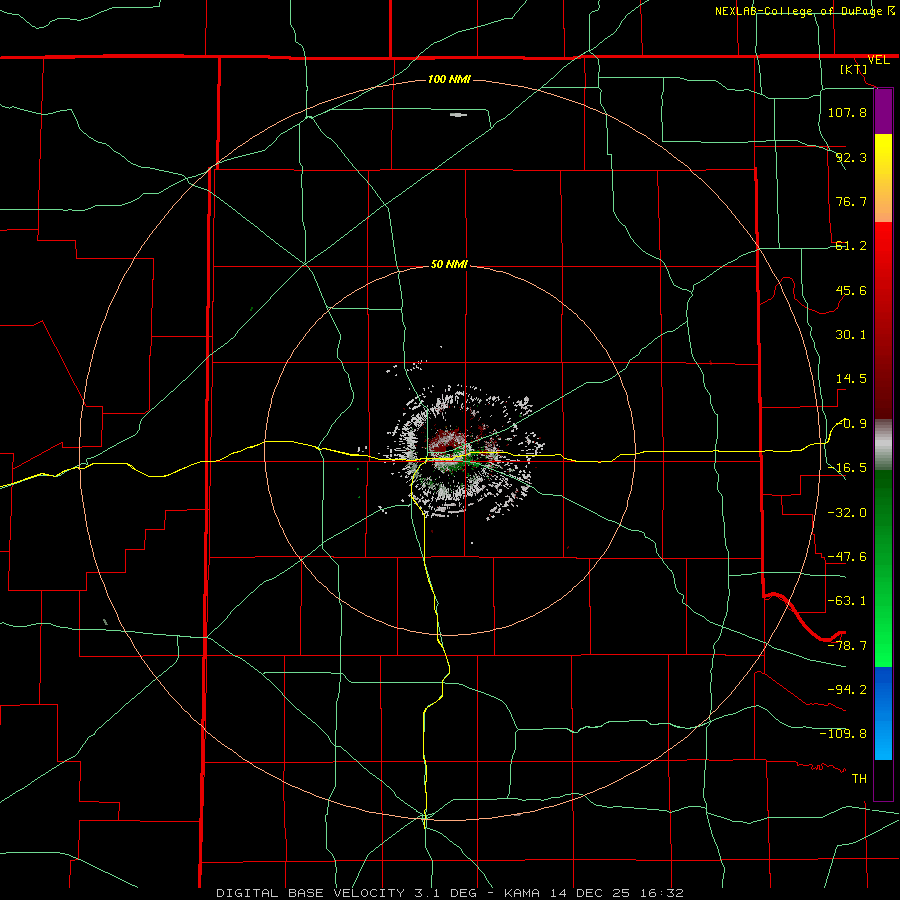Click the purple segment of the color bar
The height and width of the screenshot is (900, 900).
click(883, 111)
